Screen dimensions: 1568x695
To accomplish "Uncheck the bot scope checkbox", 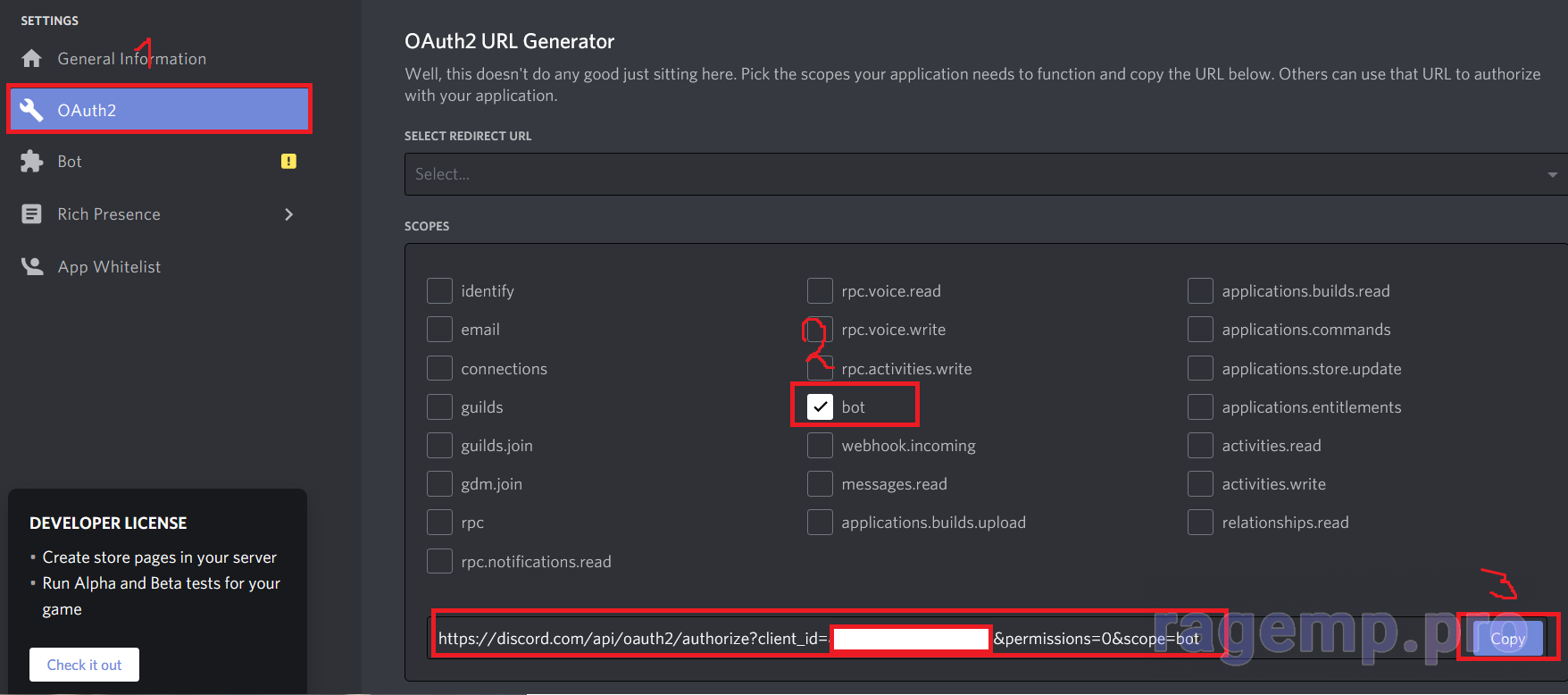I will click(x=820, y=407).
